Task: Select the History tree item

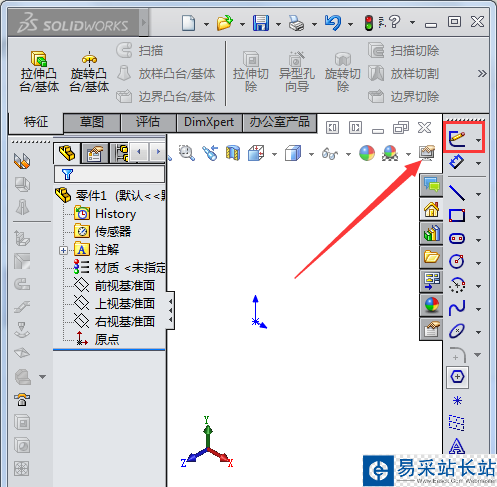Action: pyautogui.click(x=105, y=214)
